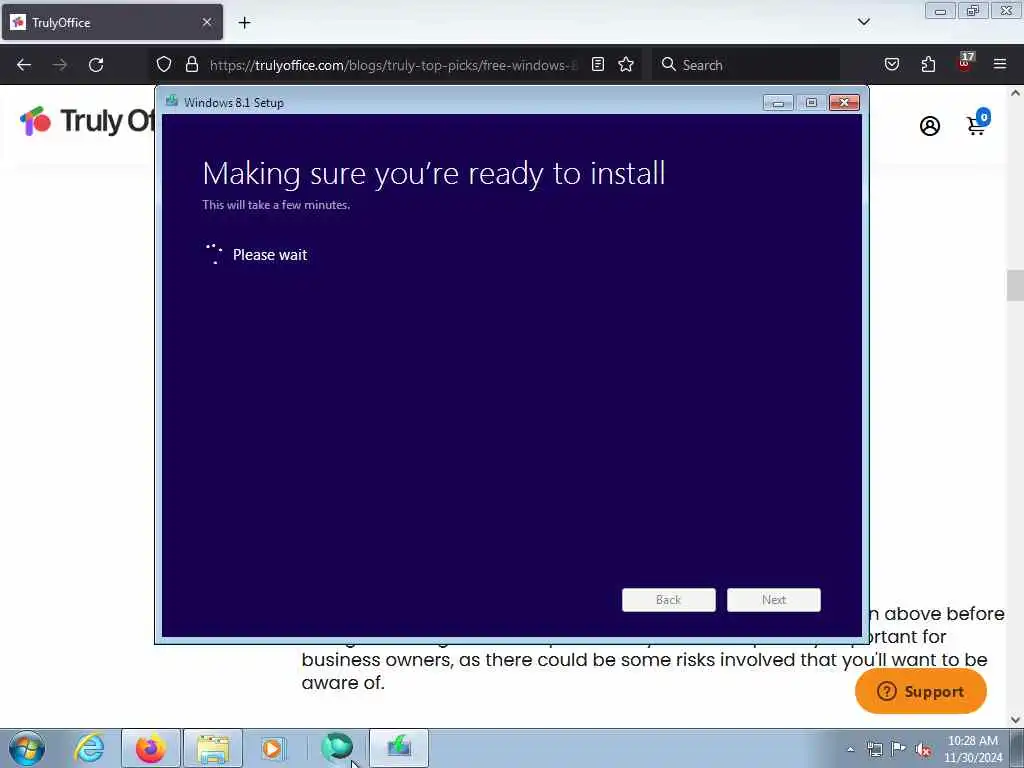Image resolution: width=1024 pixels, height=768 pixels.
Task: Open the Truly Office logo home link
Action: pyautogui.click(x=88, y=121)
